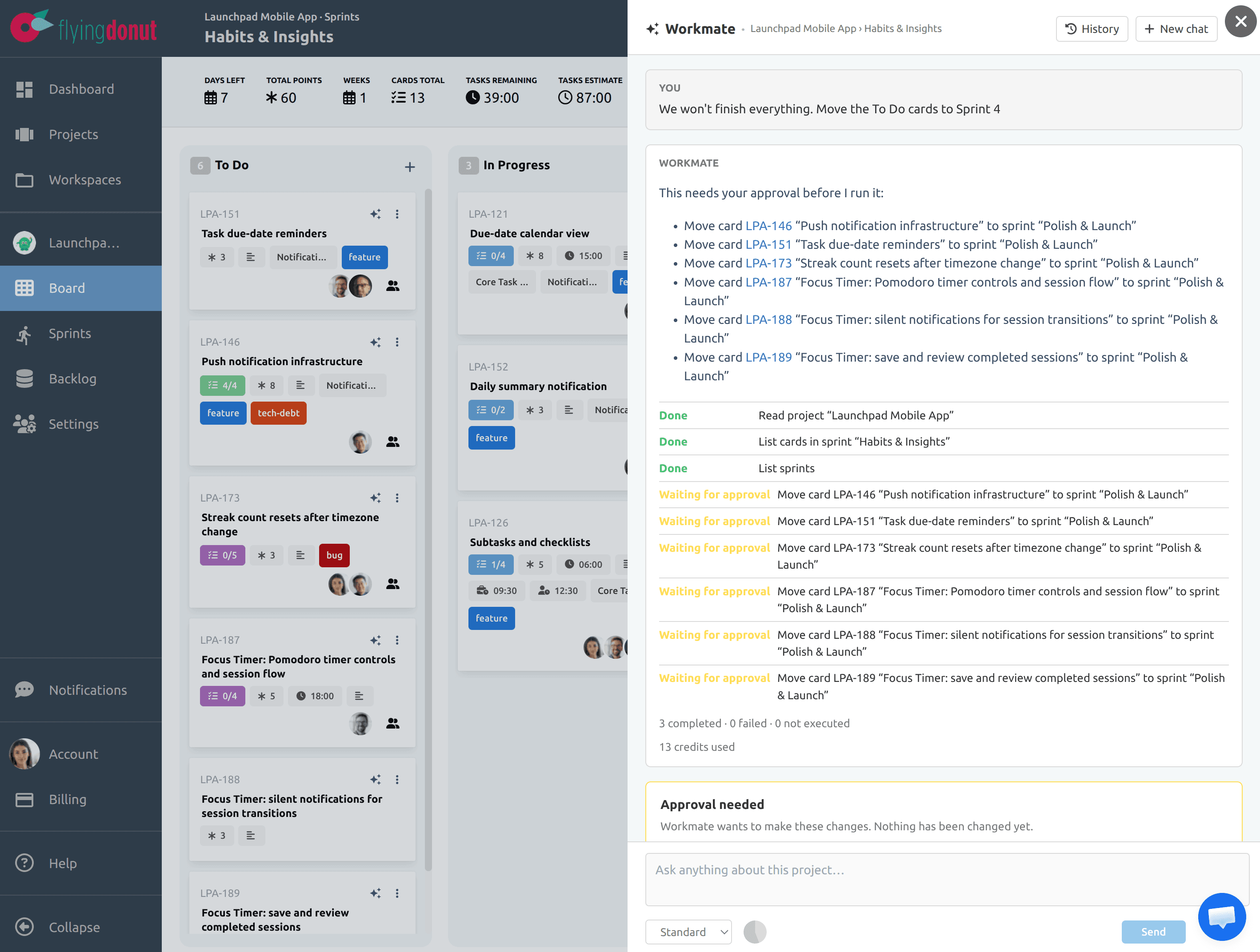Click the Backlog database icon
This screenshot has height=952, width=1260.
tap(24, 378)
